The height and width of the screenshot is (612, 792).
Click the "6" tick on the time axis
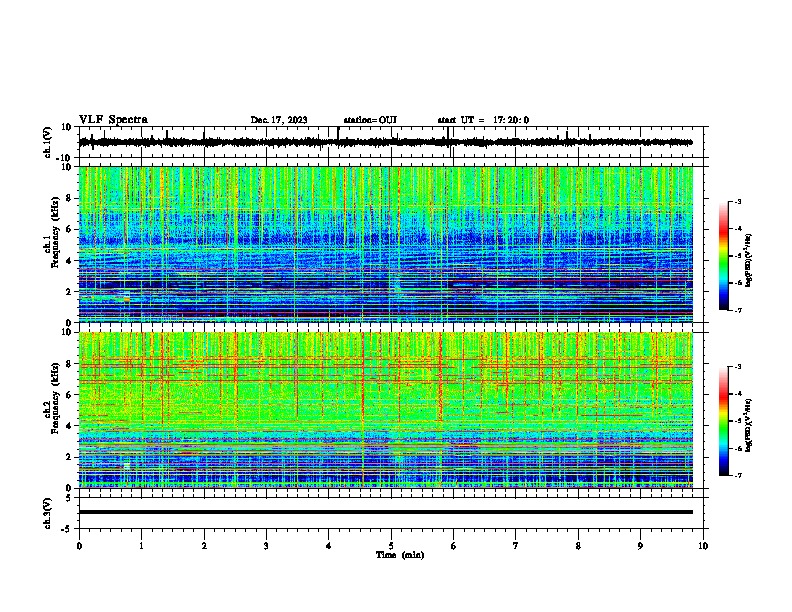(454, 546)
